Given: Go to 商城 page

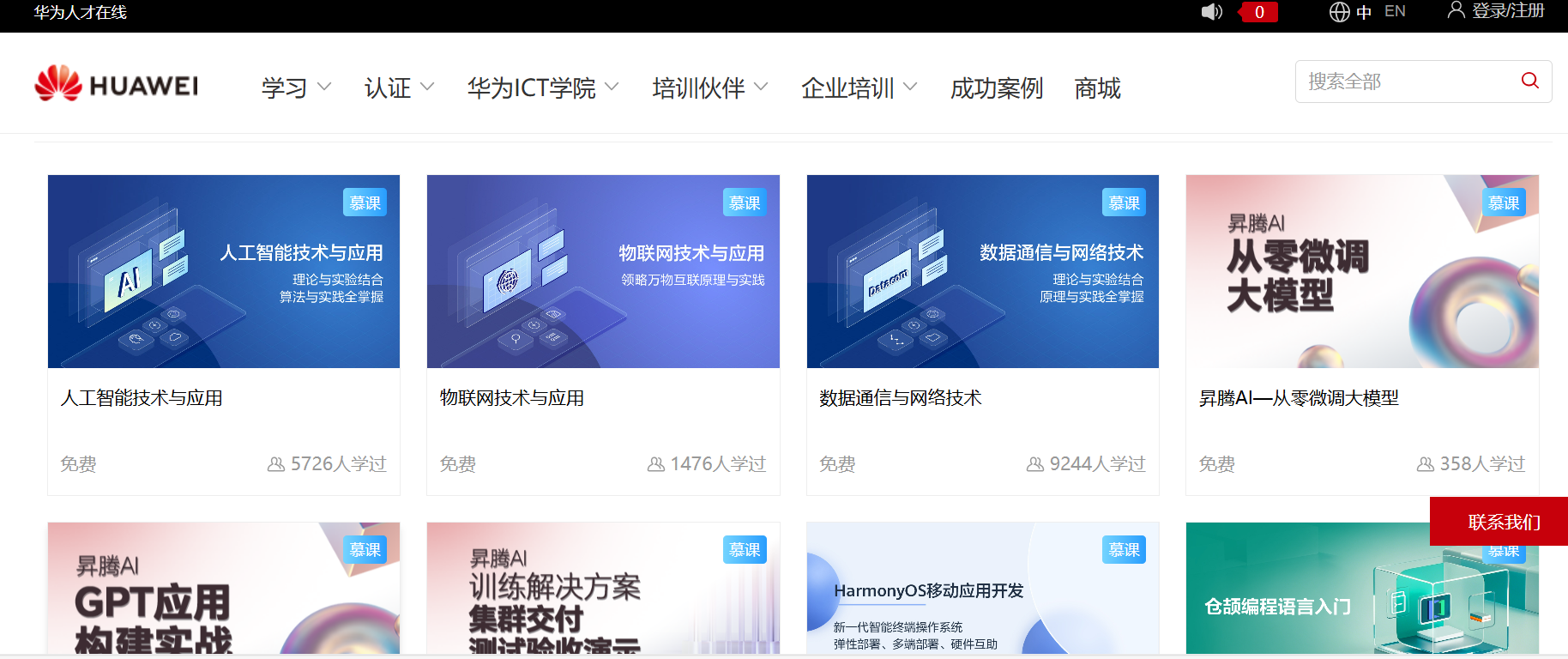Looking at the screenshot, I should click(1098, 88).
